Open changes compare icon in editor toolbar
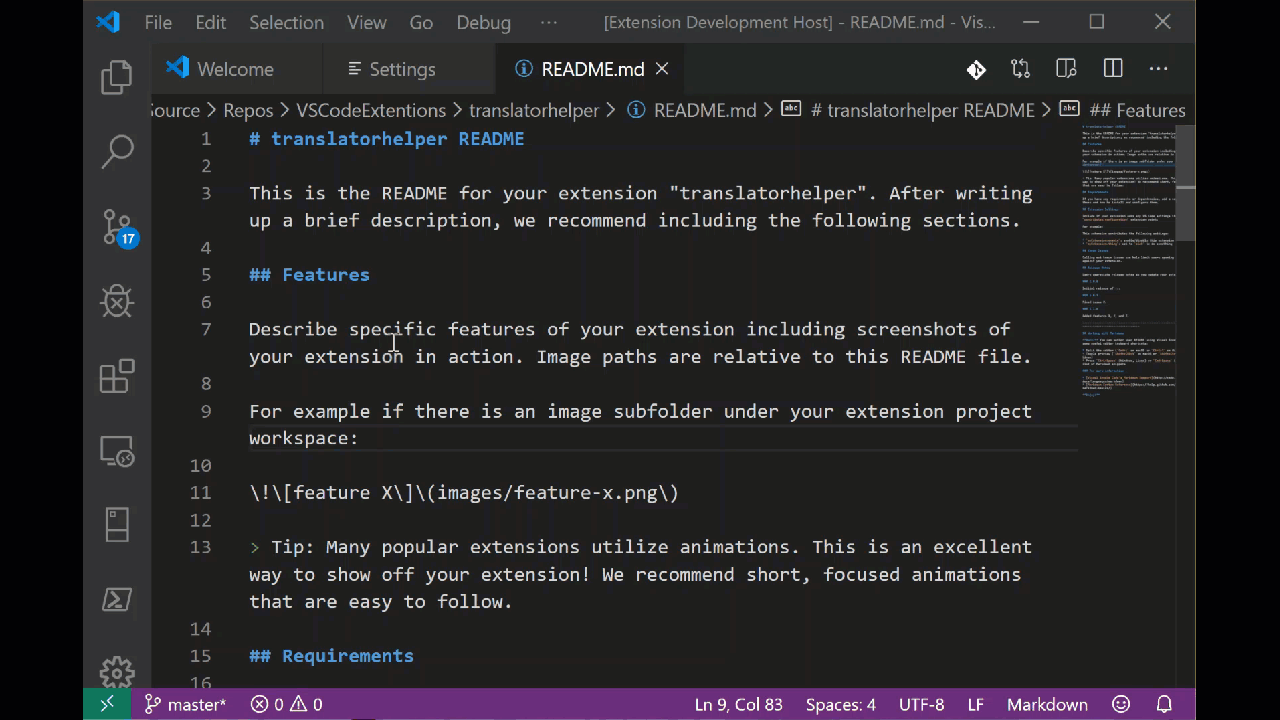 coord(1020,69)
